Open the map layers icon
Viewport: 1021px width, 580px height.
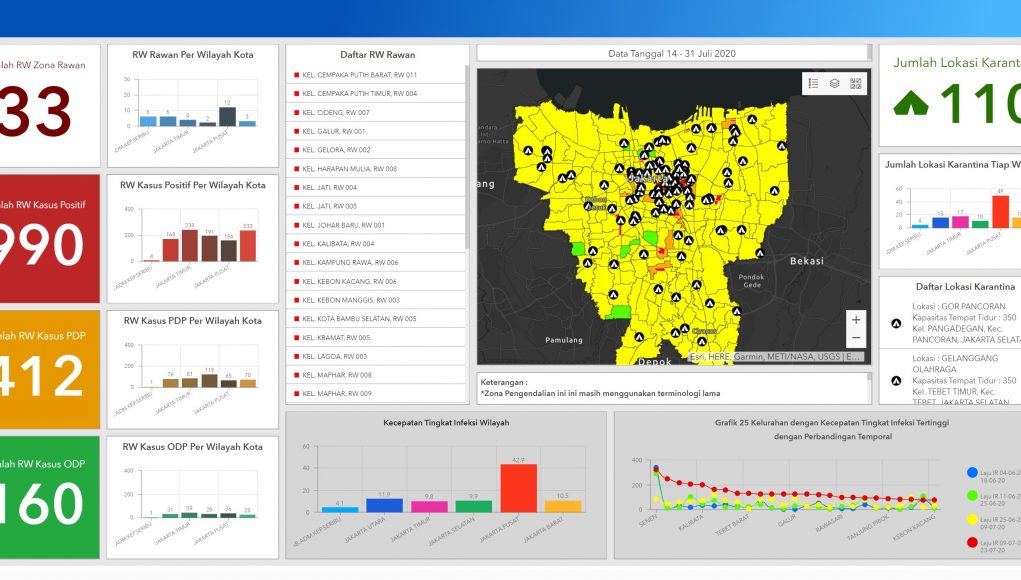pos(834,84)
